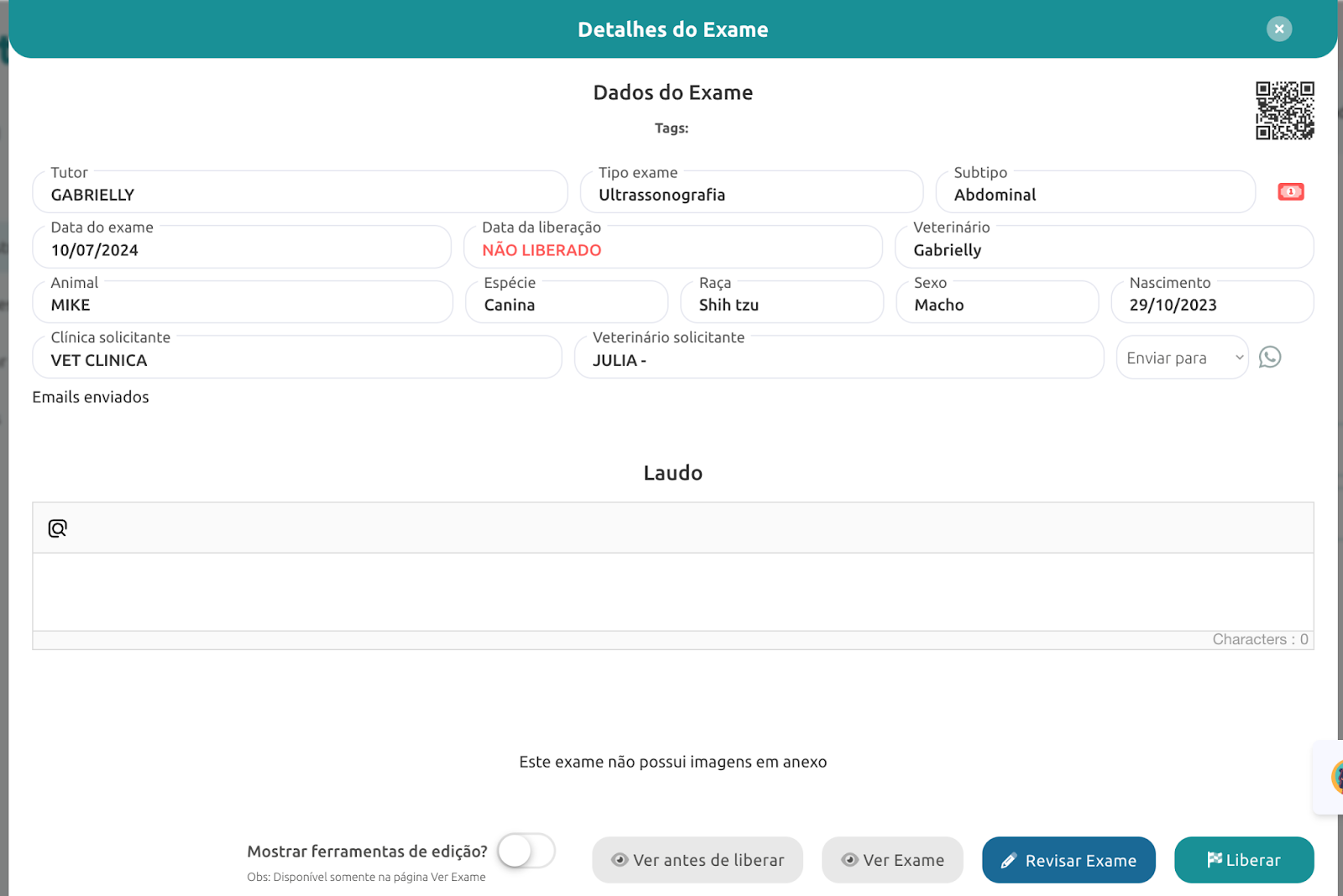
Task: Click the red payment icon beside Subtipo
Action: pos(1291,192)
